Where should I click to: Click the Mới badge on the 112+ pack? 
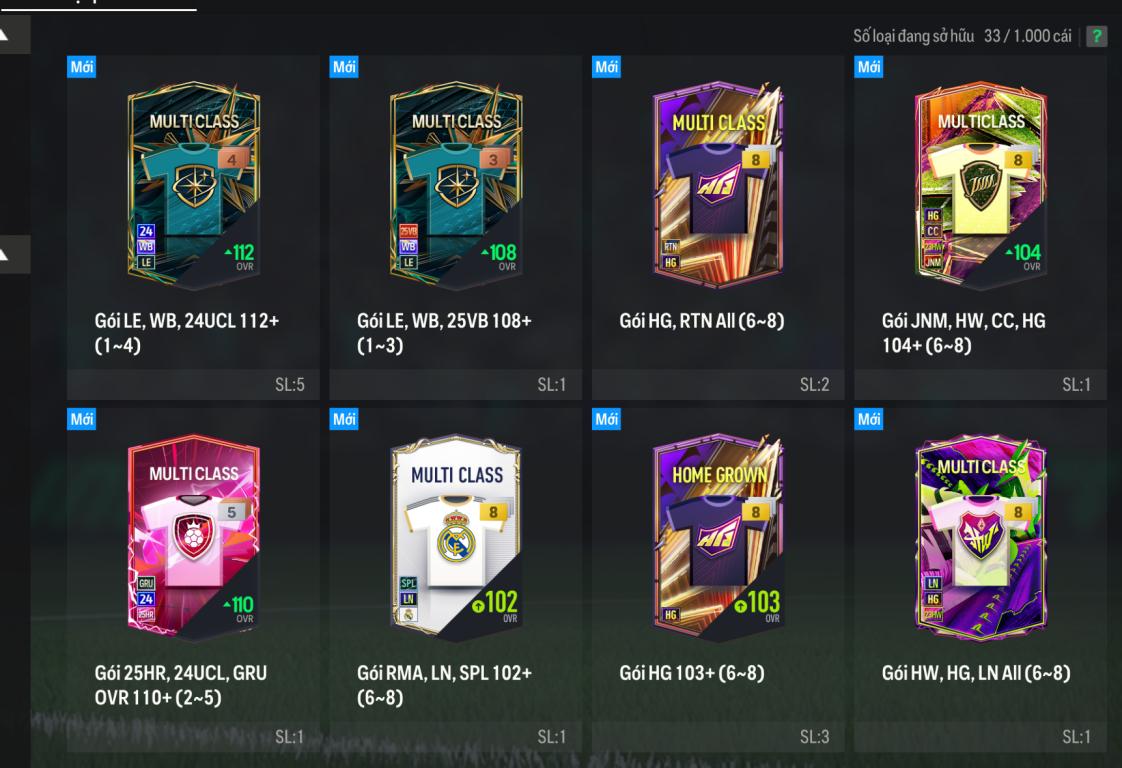82,67
